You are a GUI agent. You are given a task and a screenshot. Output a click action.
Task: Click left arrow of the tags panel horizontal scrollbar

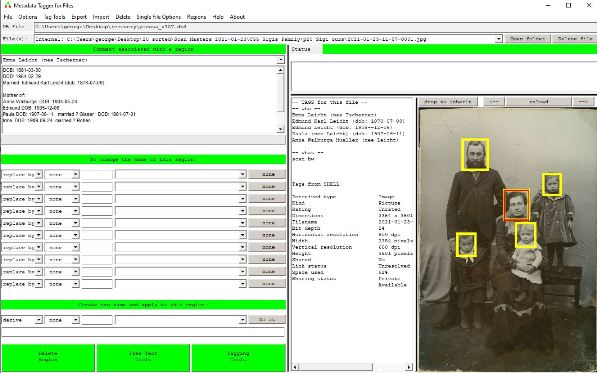tap(295, 367)
